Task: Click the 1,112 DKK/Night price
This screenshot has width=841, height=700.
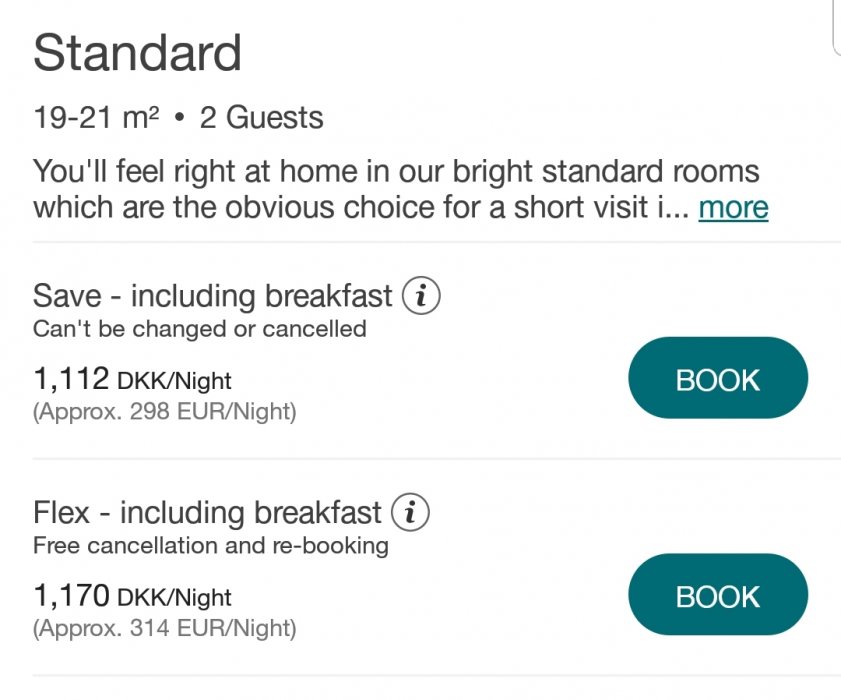Action: (132, 380)
